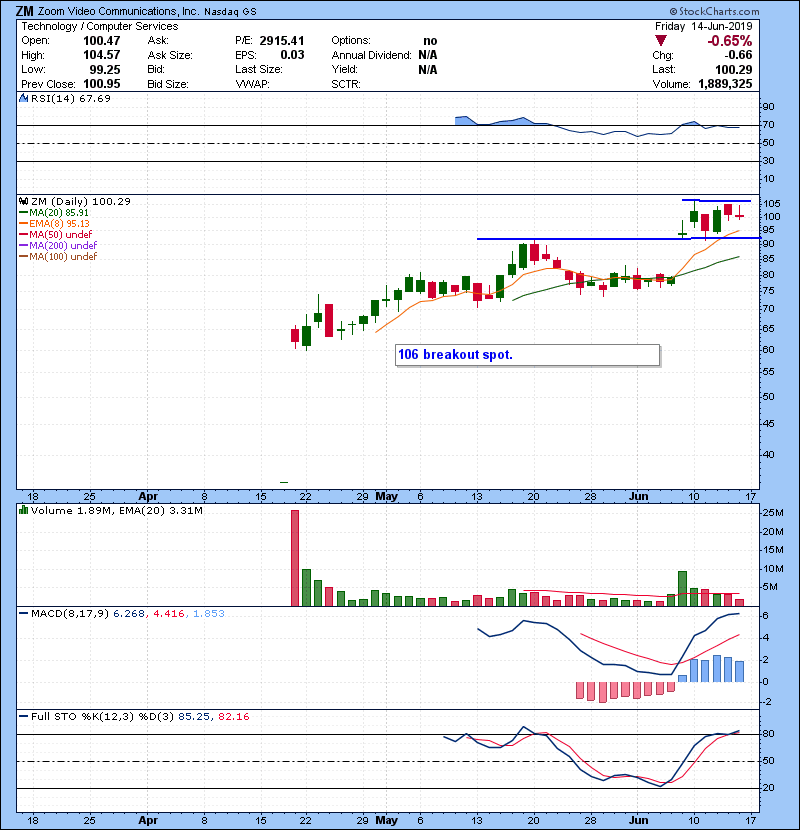The width and height of the screenshot is (800, 830).
Task: Click the 25M volume axis label
Action: 773,512
